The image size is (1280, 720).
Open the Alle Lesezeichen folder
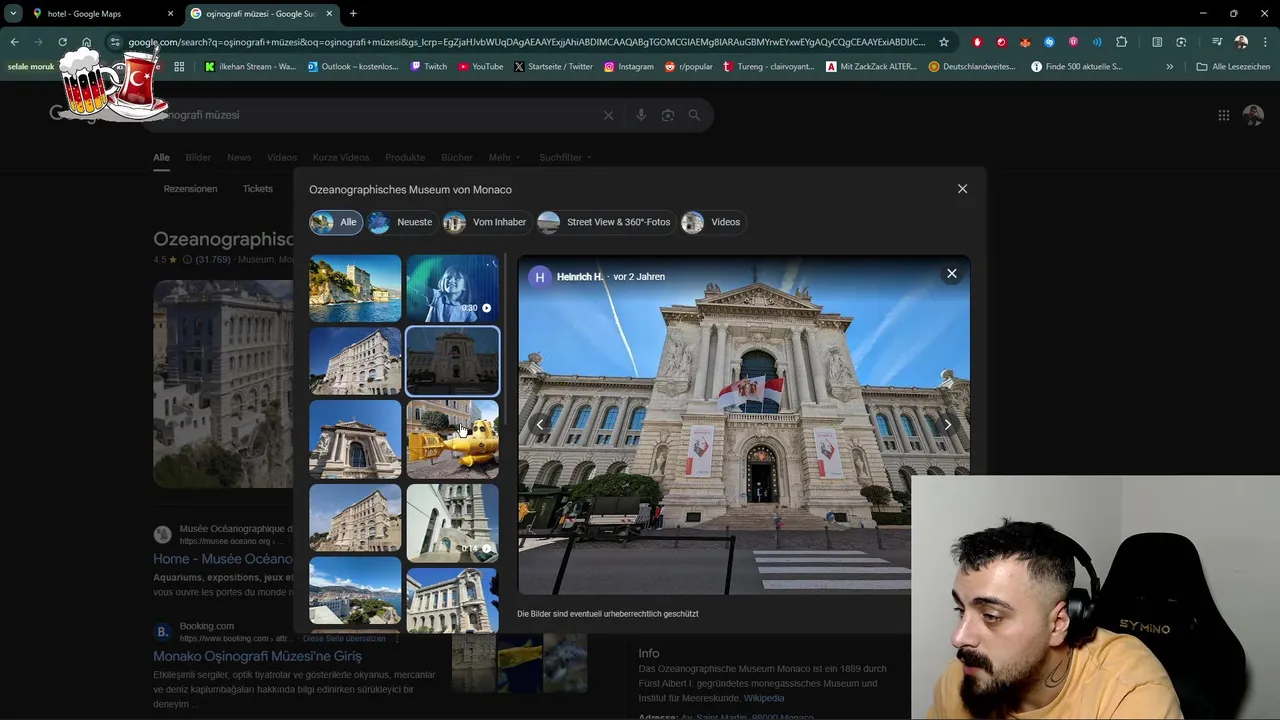[x=1233, y=67]
